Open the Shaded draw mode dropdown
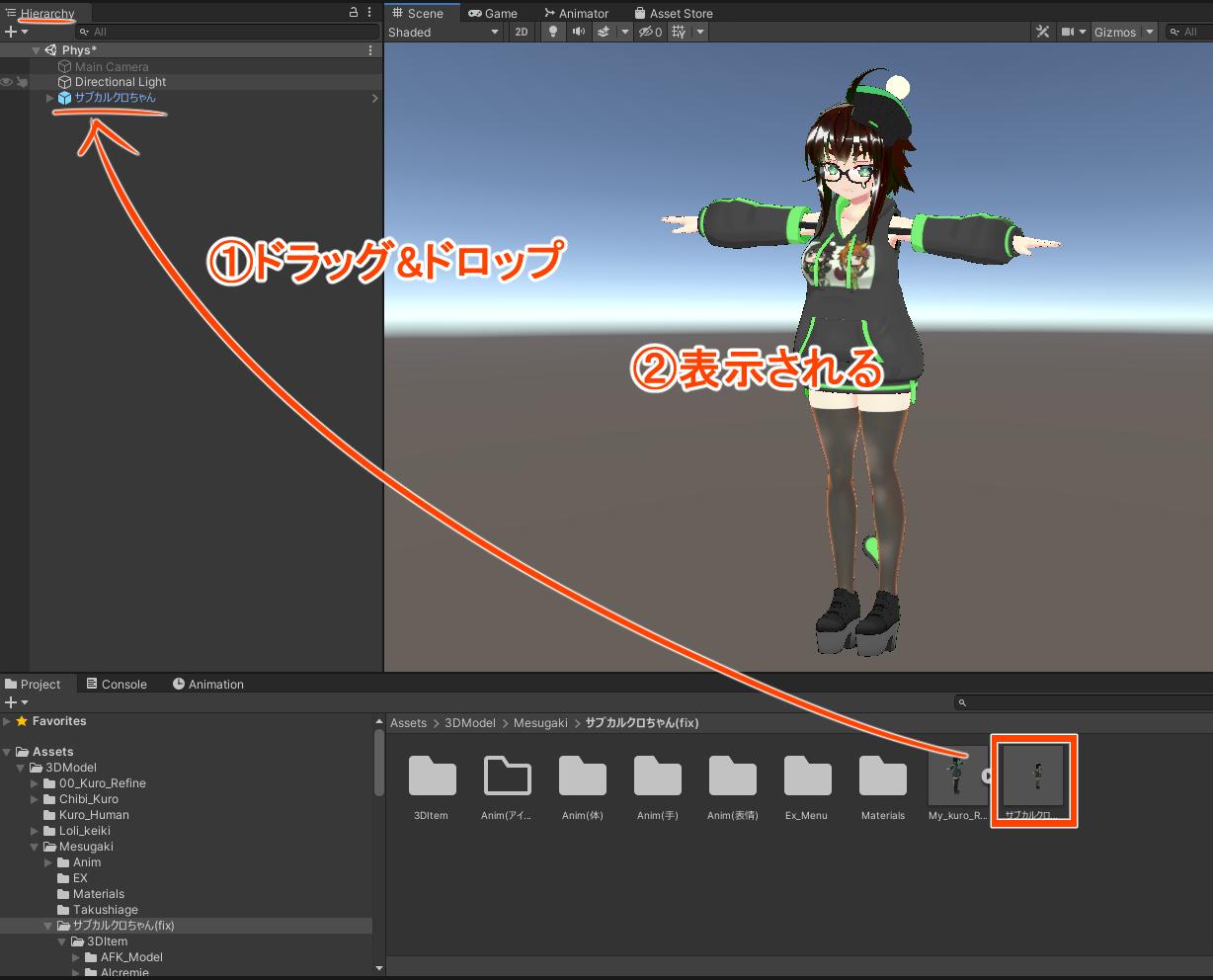The image size is (1213, 980). (445, 32)
